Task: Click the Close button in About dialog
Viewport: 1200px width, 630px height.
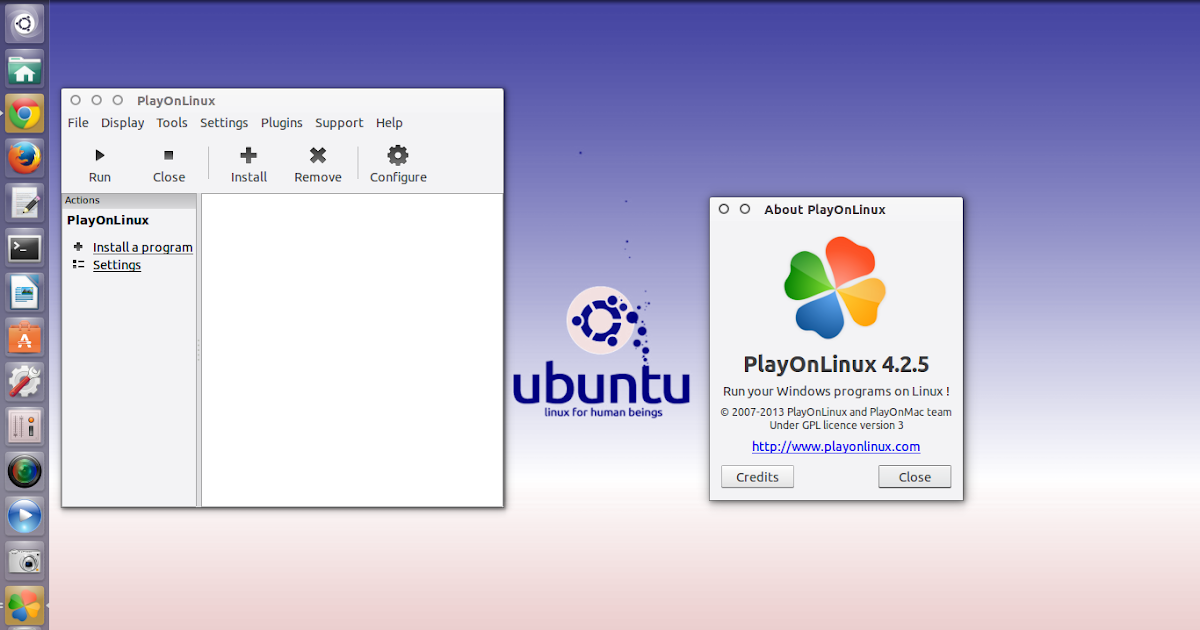Action: pos(915,477)
